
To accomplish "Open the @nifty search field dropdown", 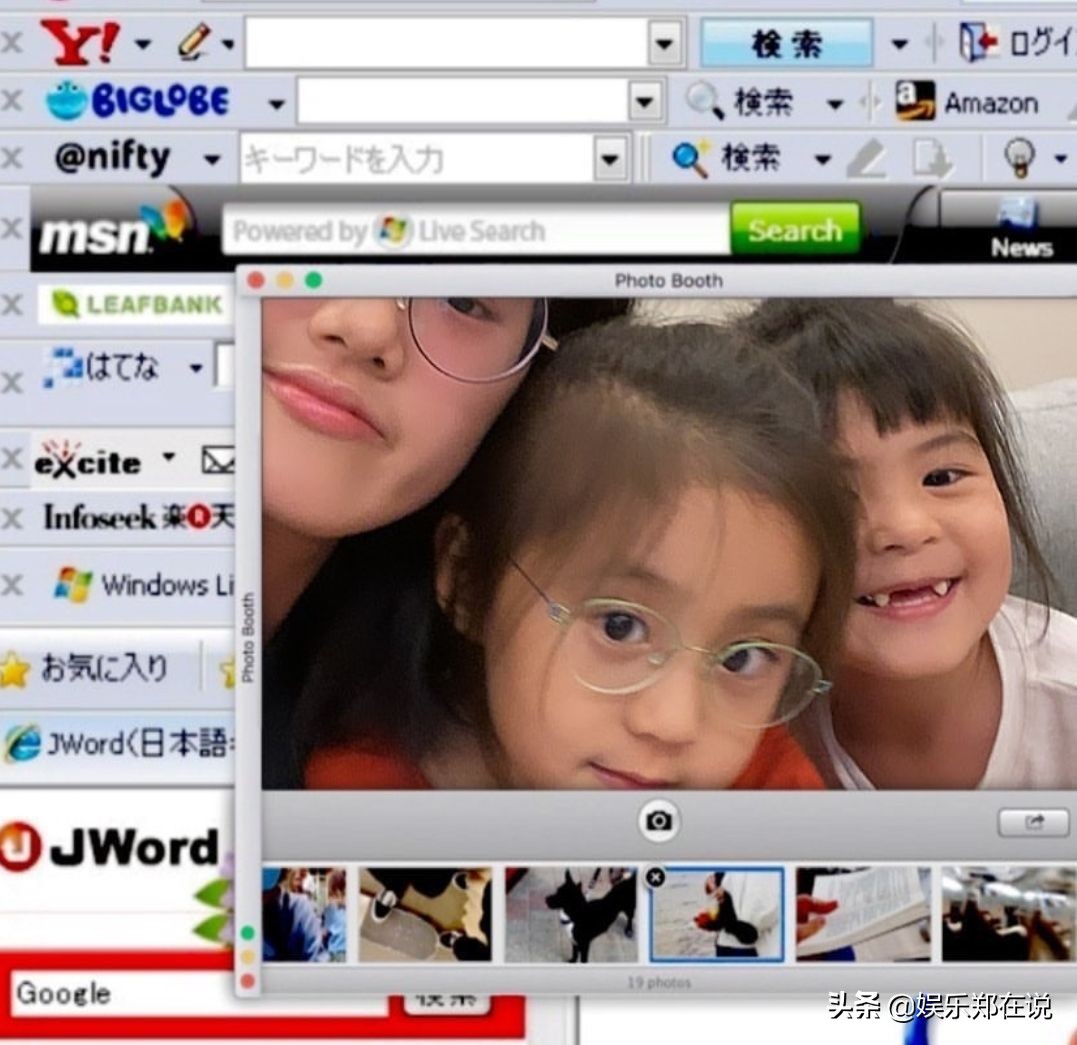I will 611,159.
